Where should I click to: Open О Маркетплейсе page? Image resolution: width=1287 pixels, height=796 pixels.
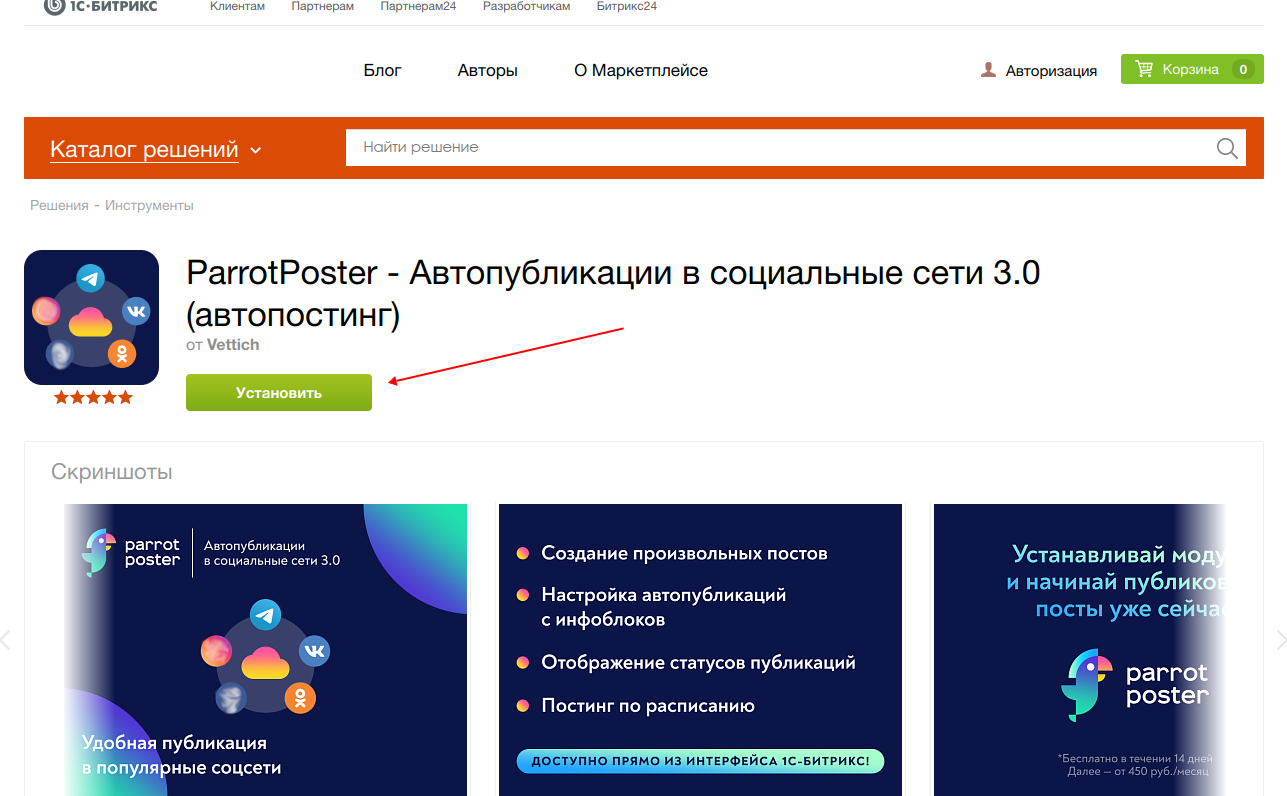[x=641, y=70]
